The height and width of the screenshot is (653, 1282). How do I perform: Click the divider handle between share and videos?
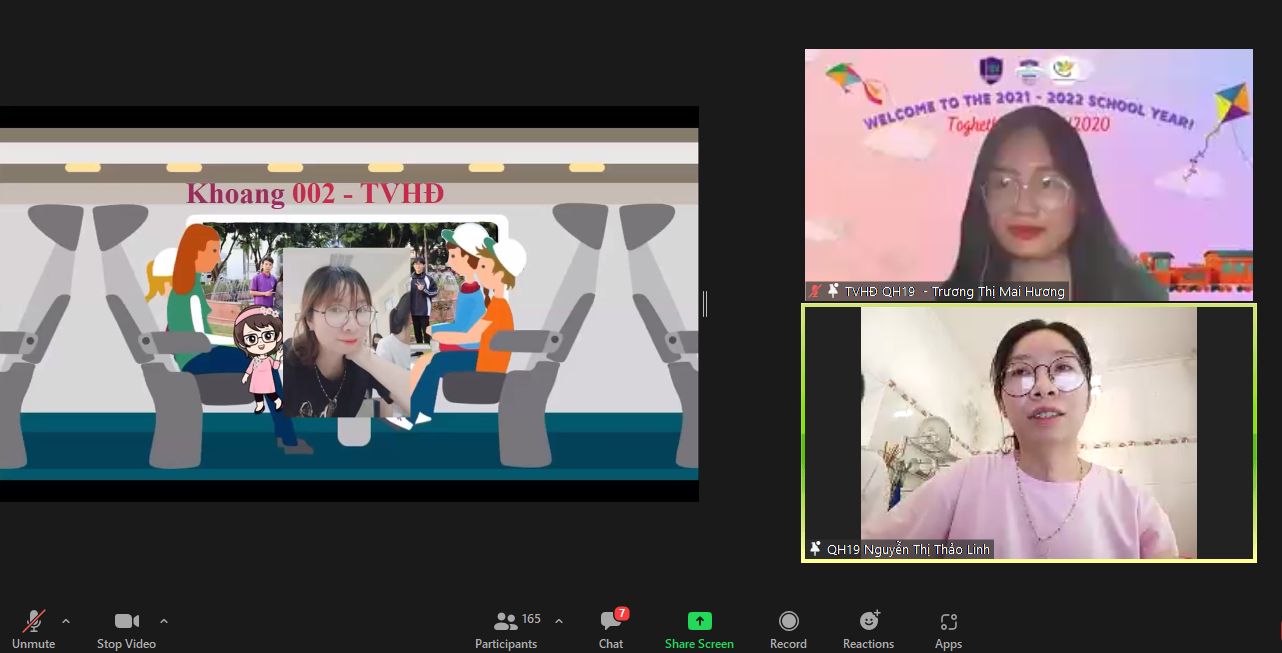(705, 304)
